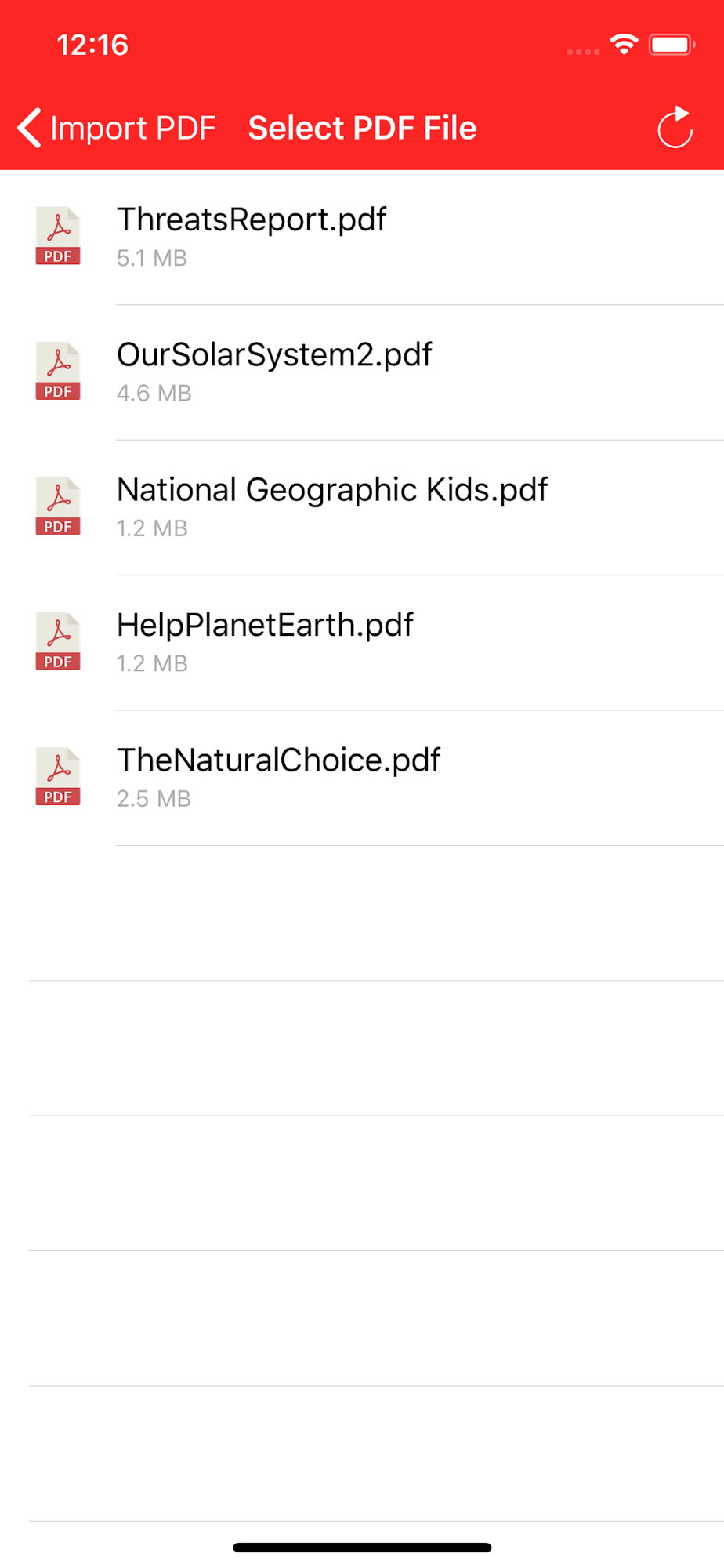Click the refresh icon in header
Image resolution: width=724 pixels, height=1568 pixels.
pos(675,128)
